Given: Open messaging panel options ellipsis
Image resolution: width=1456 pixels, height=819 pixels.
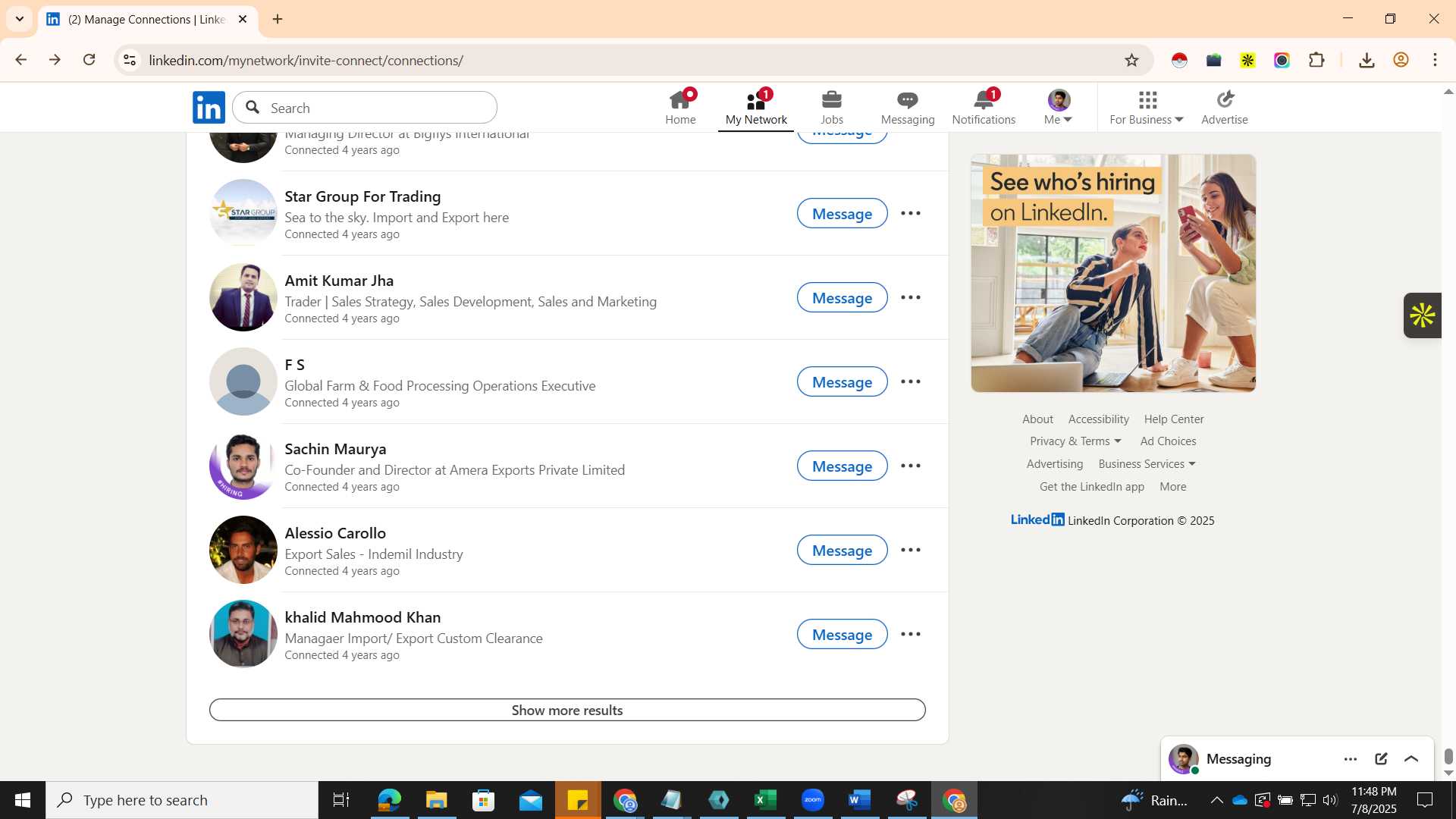Looking at the screenshot, I should [x=1351, y=759].
